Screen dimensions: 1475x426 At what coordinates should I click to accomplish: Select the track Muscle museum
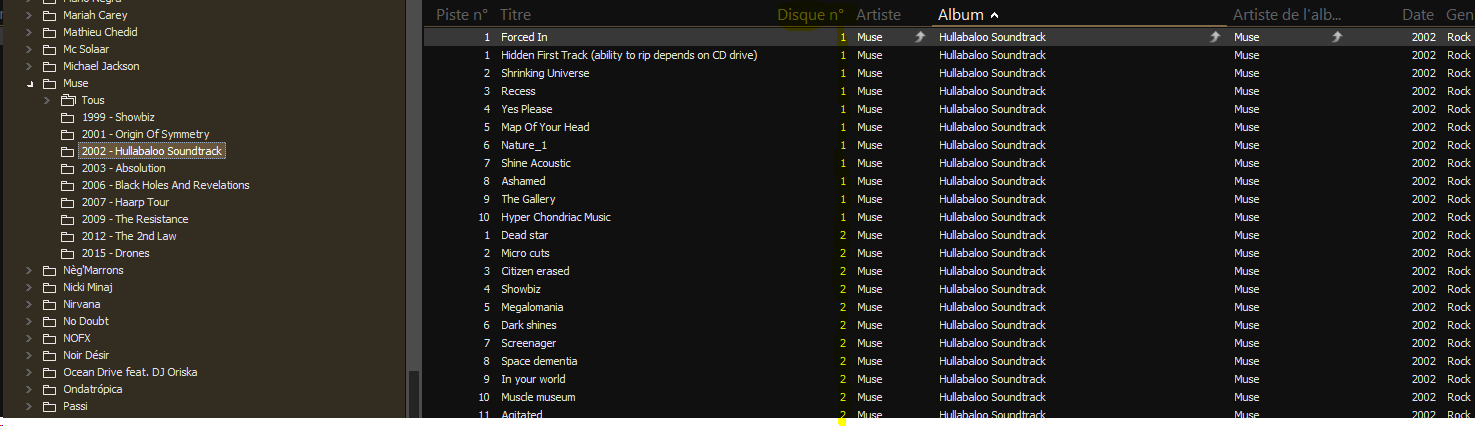pyautogui.click(x=538, y=397)
